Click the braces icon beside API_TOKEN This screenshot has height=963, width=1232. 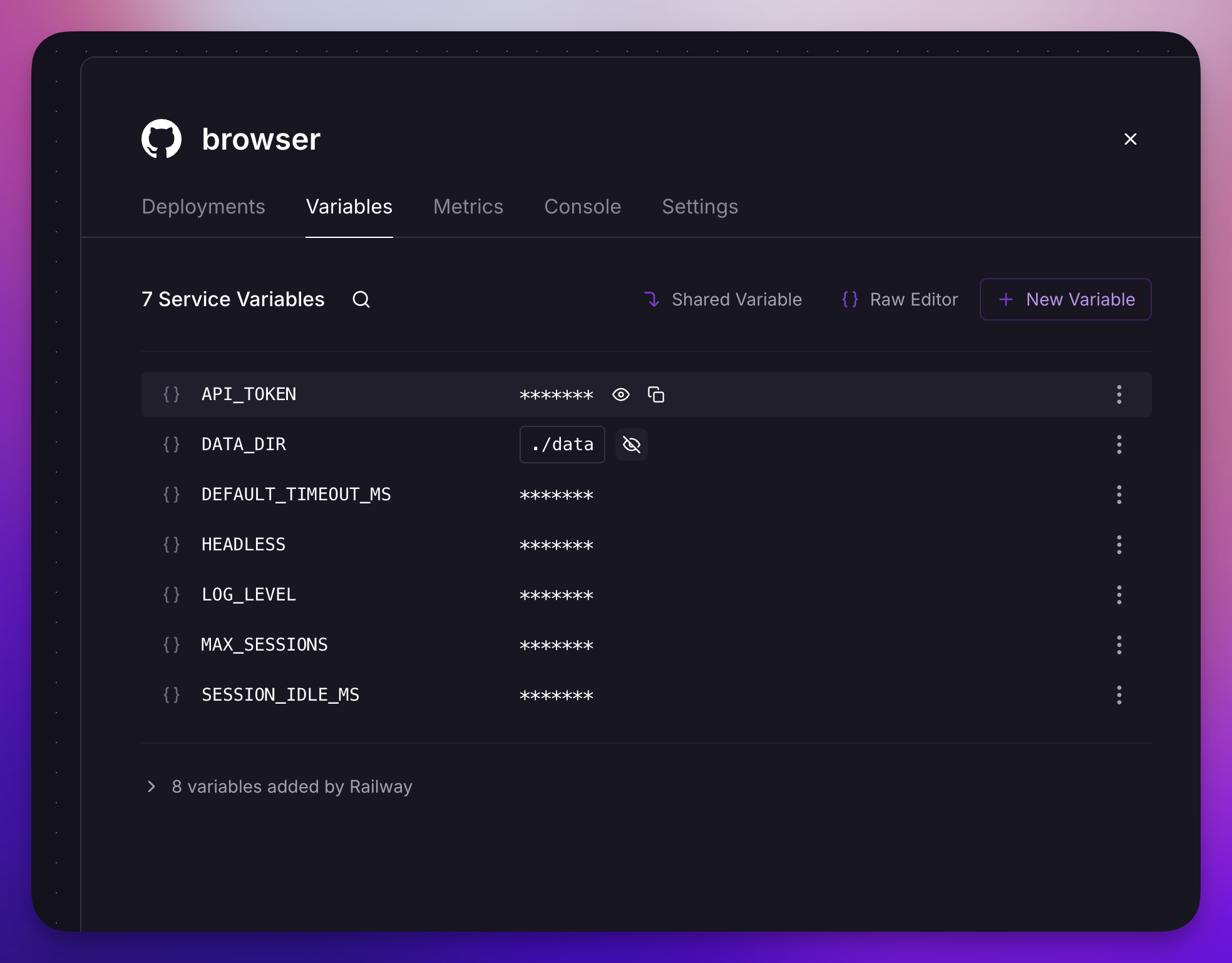point(172,394)
